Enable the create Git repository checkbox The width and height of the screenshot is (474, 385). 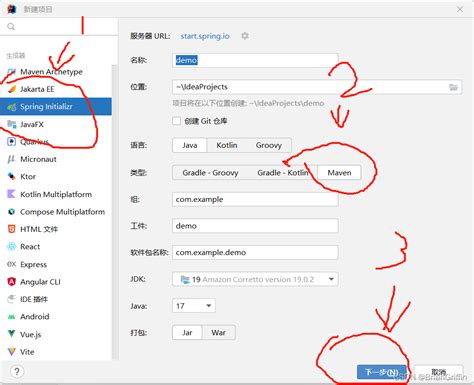click(177, 121)
